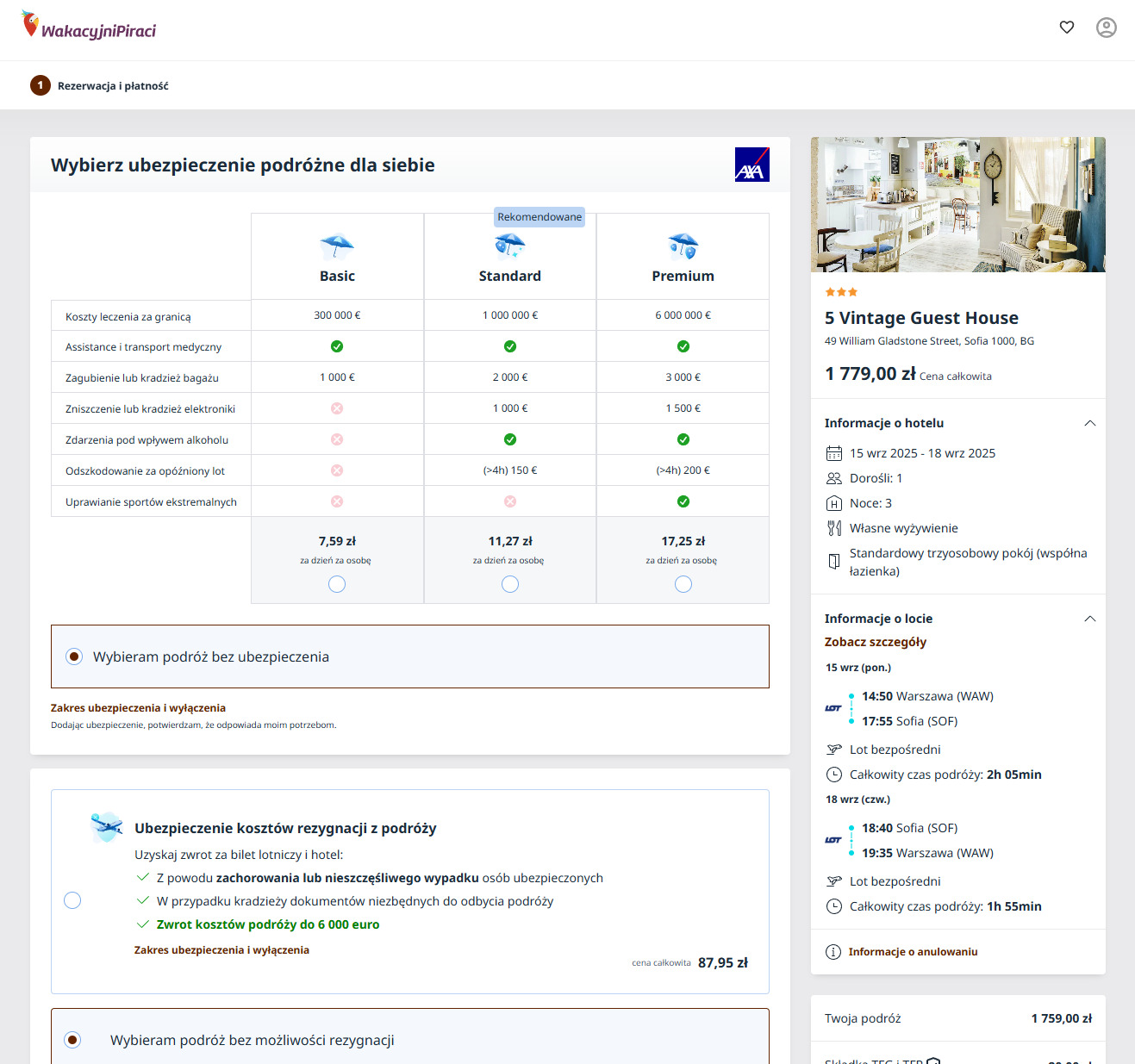Click the cancellation info circle icon

[833, 952]
